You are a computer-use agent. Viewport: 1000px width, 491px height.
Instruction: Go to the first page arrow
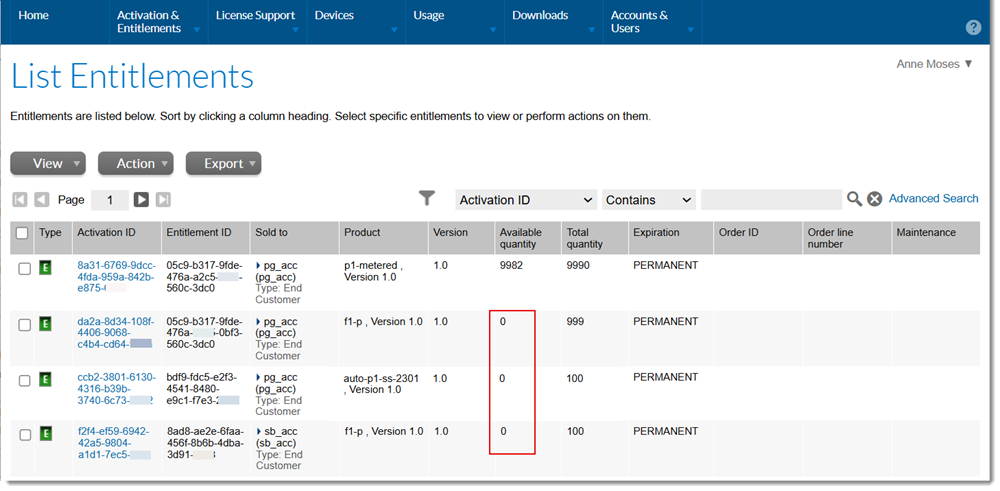point(20,200)
